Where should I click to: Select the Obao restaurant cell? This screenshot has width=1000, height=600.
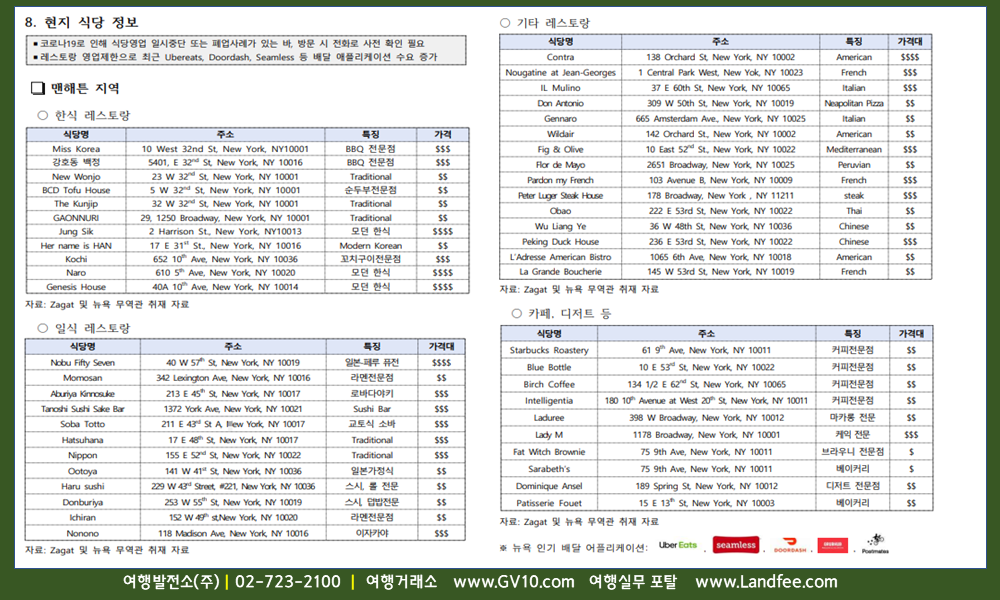coord(561,211)
